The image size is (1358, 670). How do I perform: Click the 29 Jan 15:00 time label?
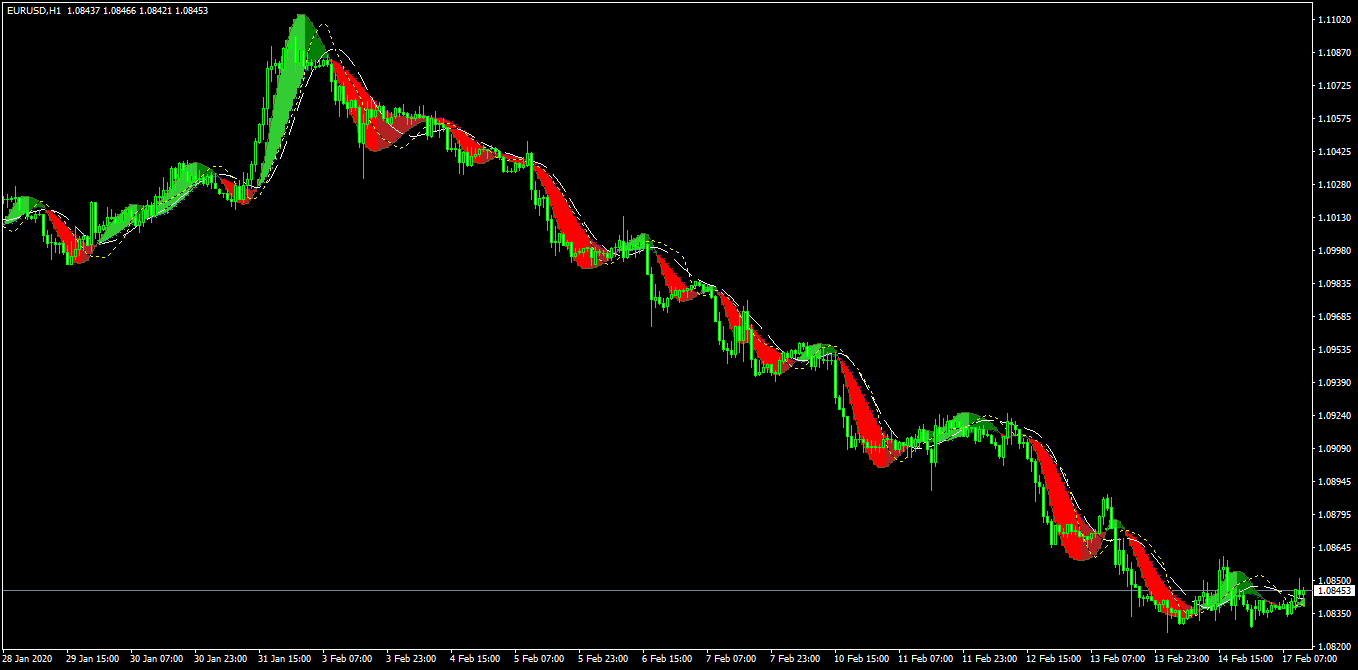(93, 660)
